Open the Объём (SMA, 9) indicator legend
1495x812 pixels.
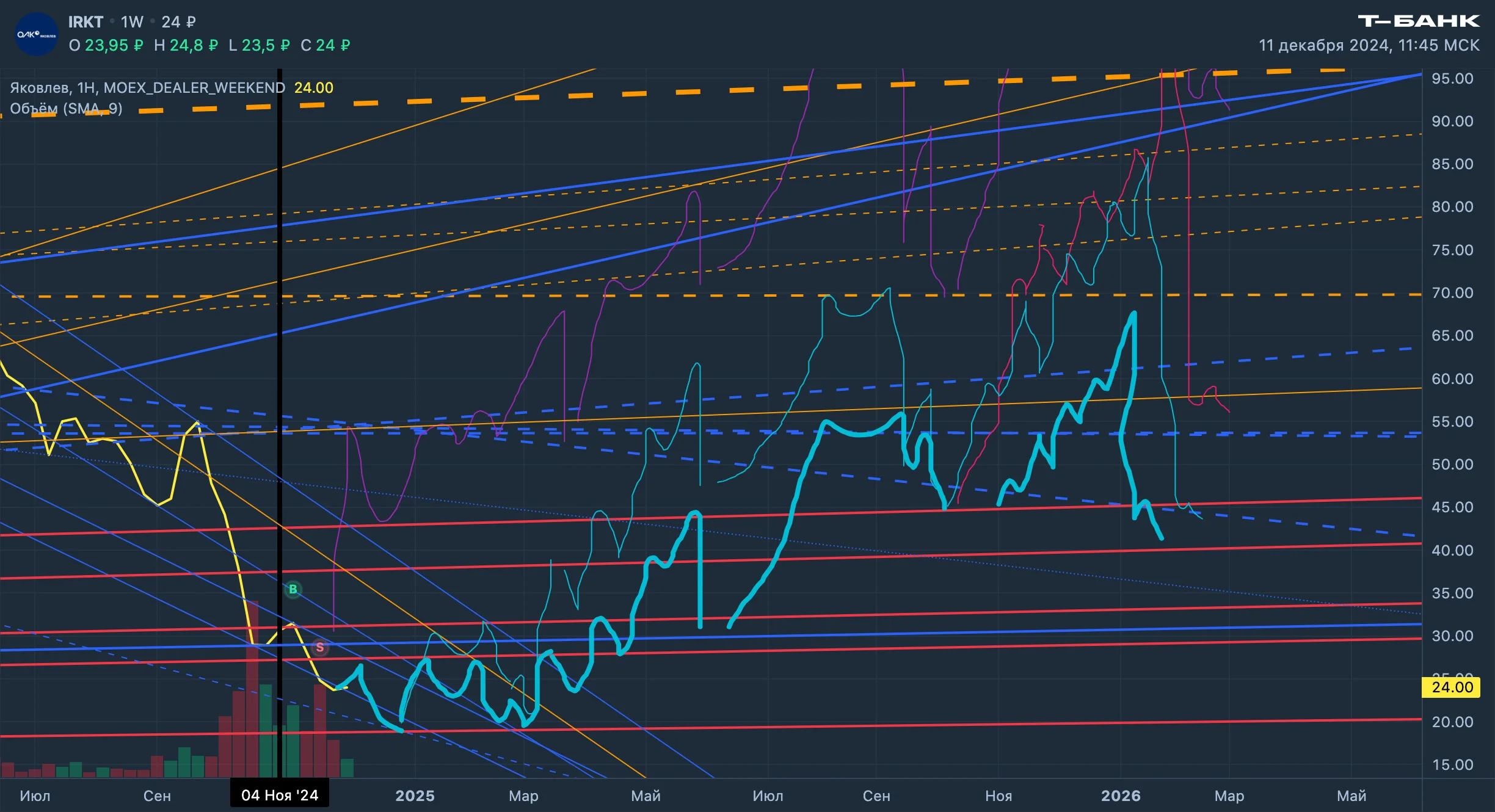click(66, 109)
